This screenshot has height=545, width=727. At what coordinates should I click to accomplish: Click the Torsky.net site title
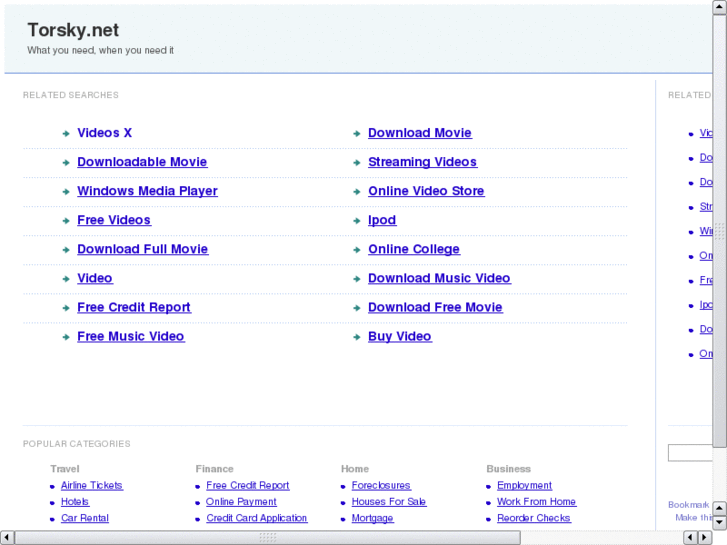[x=73, y=30]
